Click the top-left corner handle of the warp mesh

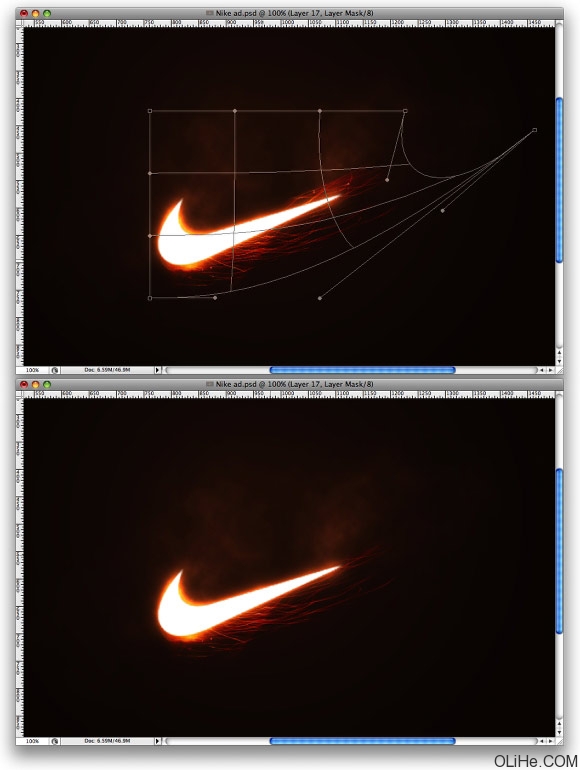[x=150, y=111]
